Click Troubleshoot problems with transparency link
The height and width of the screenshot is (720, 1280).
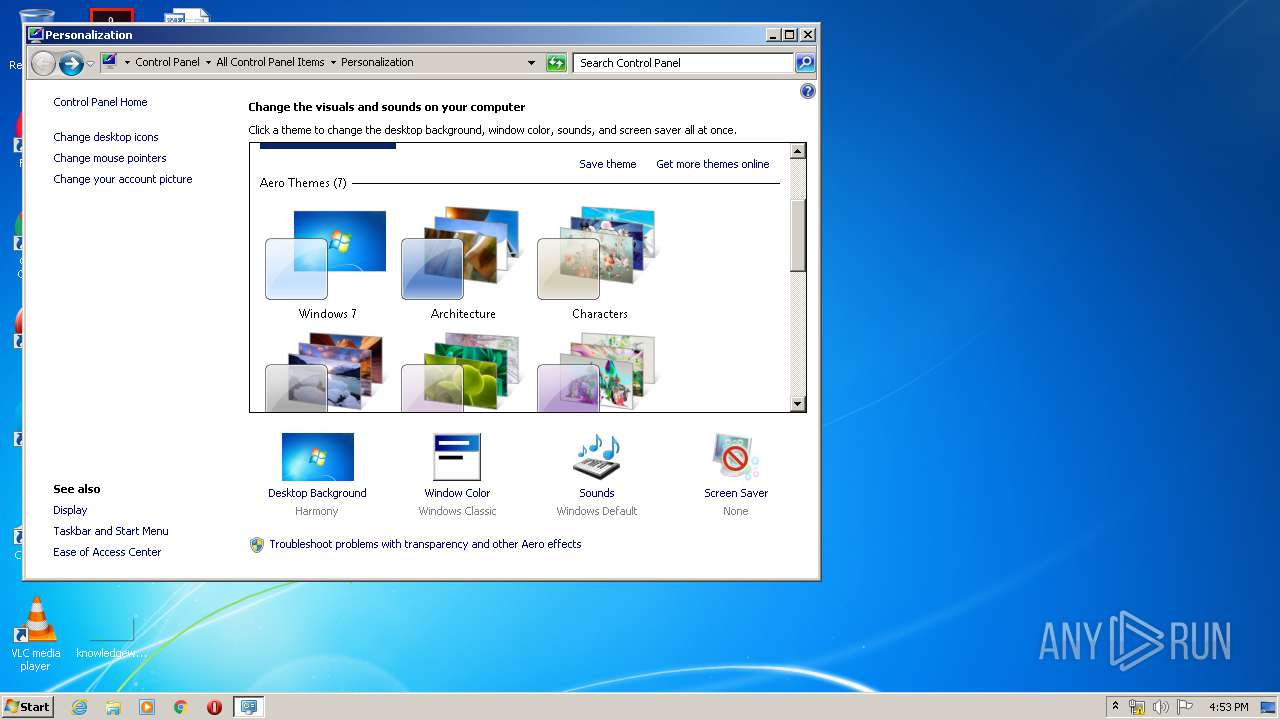[x=425, y=544]
